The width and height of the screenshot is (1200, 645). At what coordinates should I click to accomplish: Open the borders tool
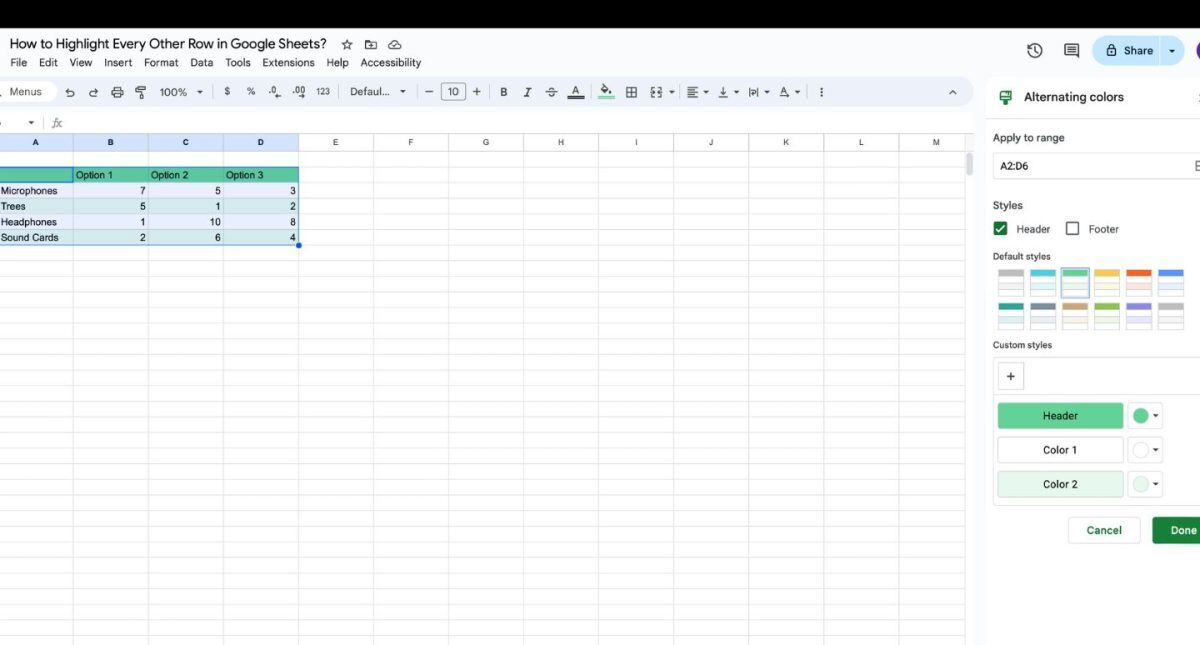pos(631,92)
